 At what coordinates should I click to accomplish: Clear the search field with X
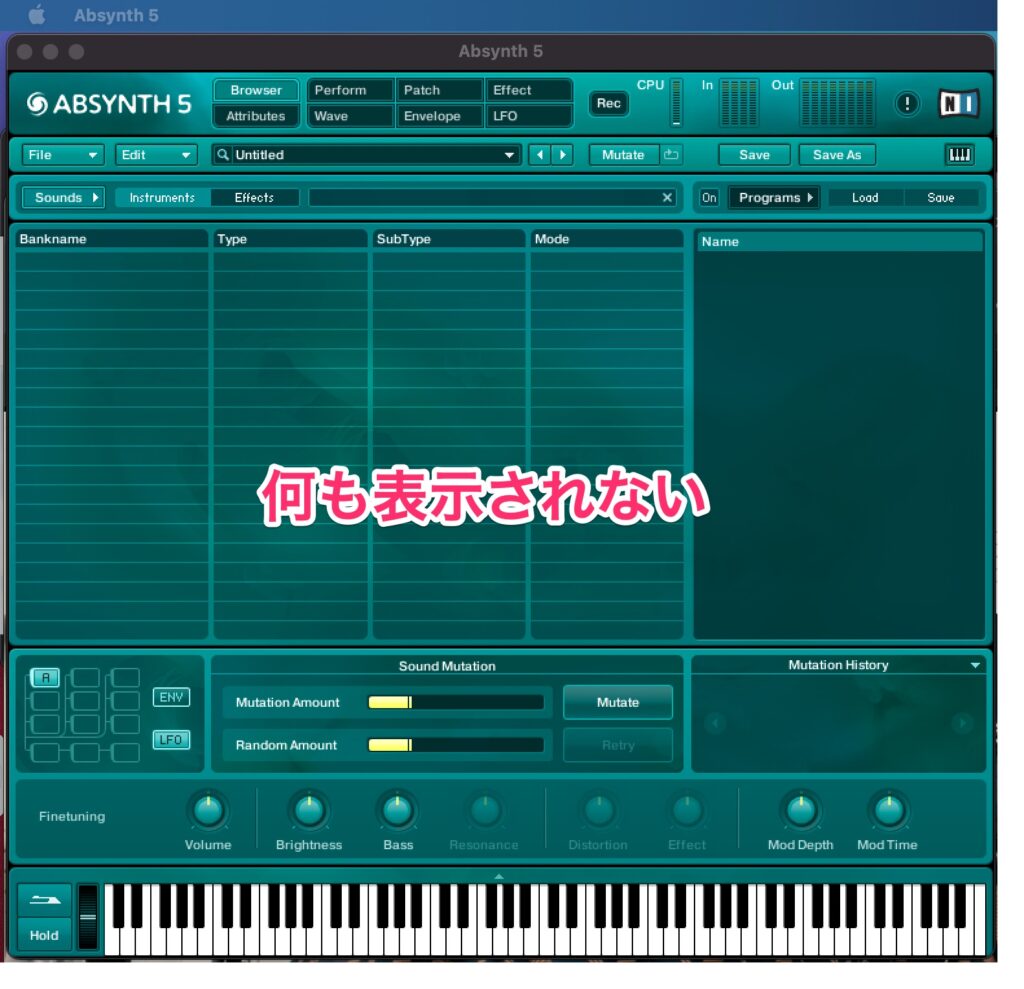click(668, 198)
